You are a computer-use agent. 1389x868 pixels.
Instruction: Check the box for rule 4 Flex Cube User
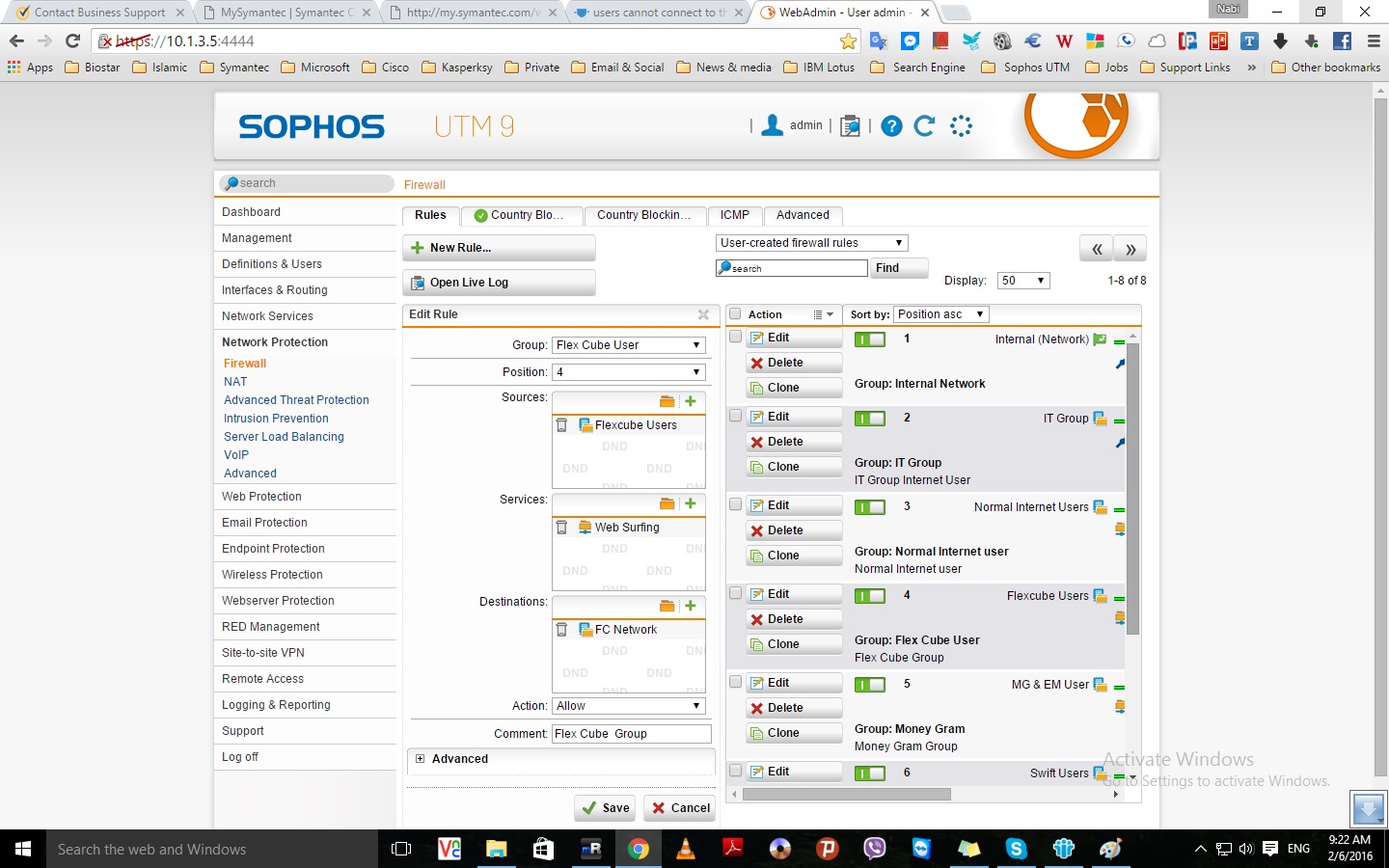(x=736, y=593)
